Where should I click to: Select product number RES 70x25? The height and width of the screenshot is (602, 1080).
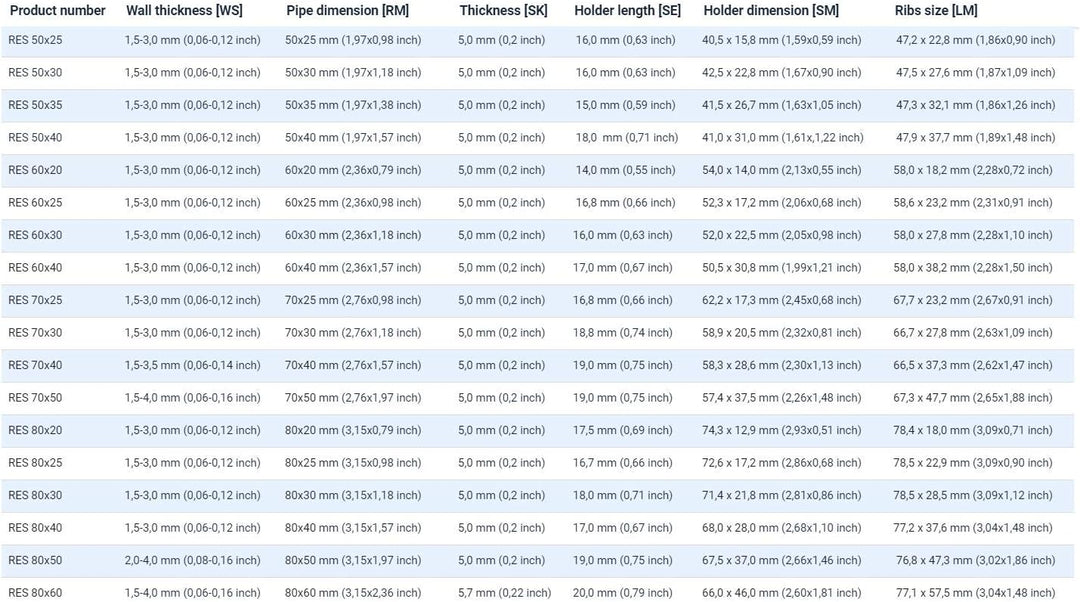pos(35,300)
